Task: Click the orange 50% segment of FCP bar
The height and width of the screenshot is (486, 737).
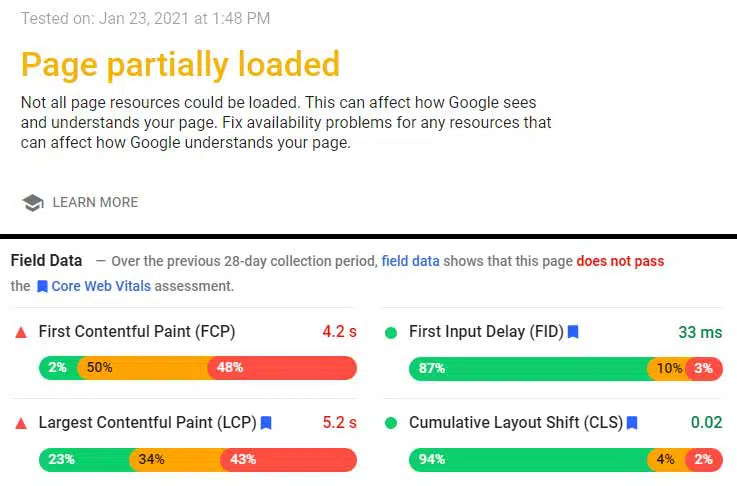Action: pyautogui.click(x=143, y=368)
